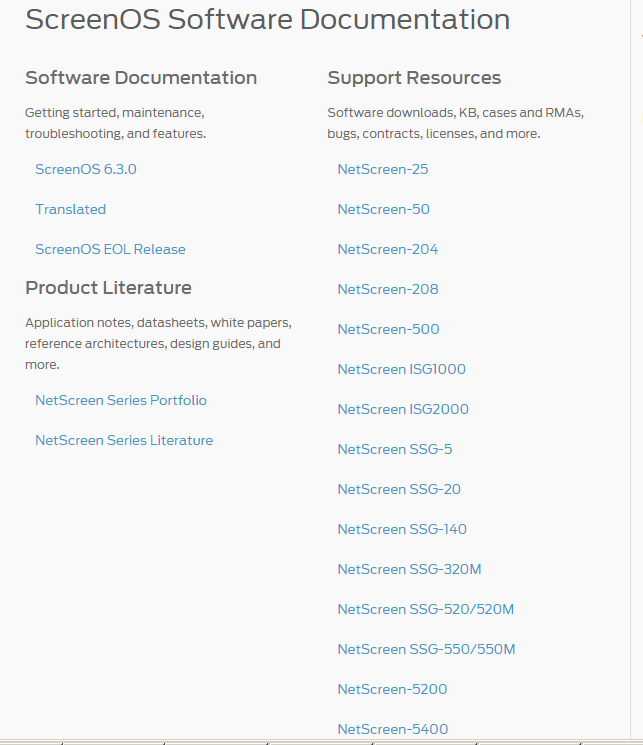643x745 pixels.
Task: Open NetScreen SSG-320M support link
Action: 409,568
